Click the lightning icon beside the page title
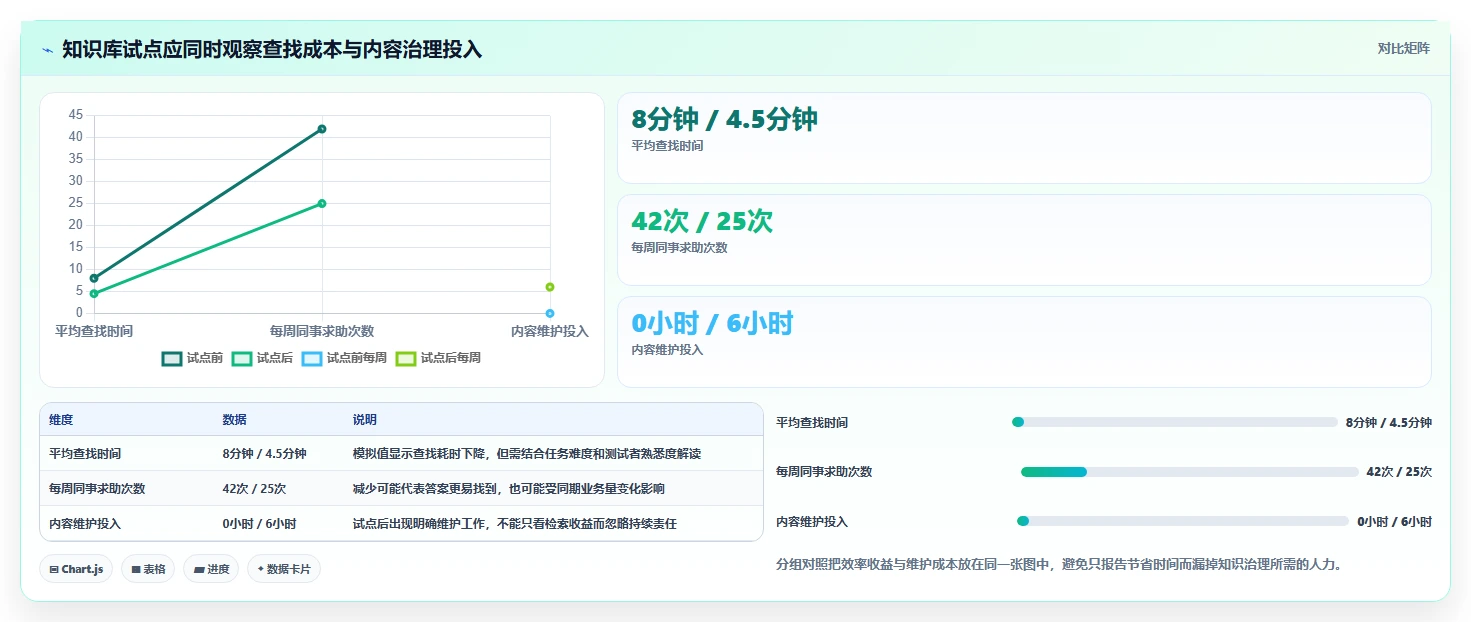The width and height of the screenshot is (1471, 622). [48, 49]
